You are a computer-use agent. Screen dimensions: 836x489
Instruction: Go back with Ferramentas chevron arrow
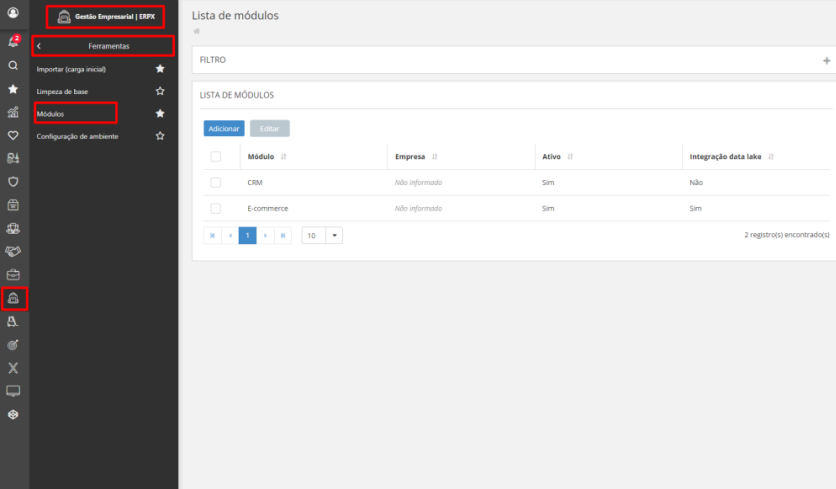coord(39,46)
